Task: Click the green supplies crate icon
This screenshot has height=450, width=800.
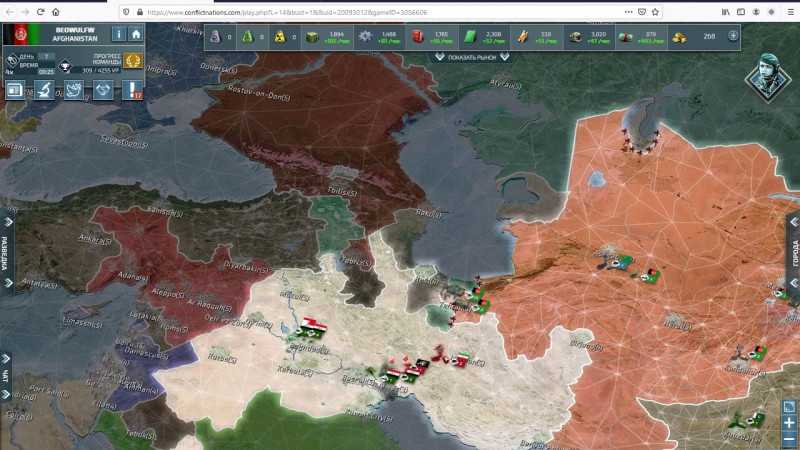Action: coord(312,37)
